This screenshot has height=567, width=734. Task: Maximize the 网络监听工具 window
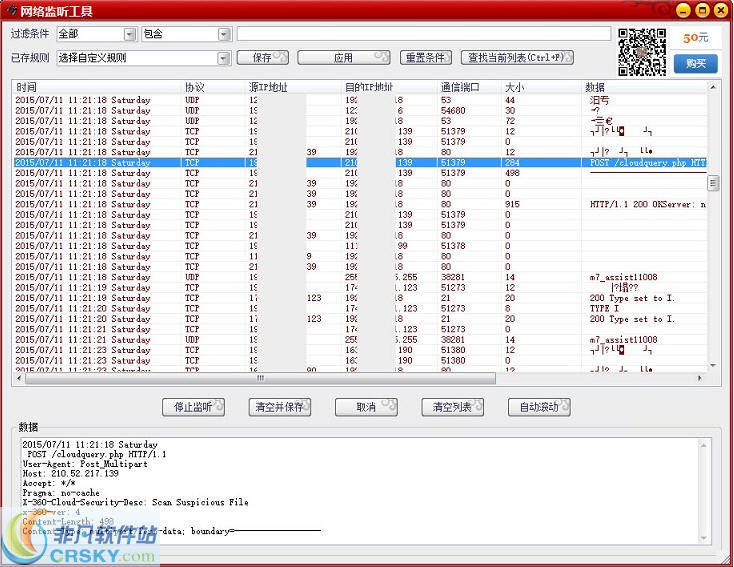[x=702, y=10]
